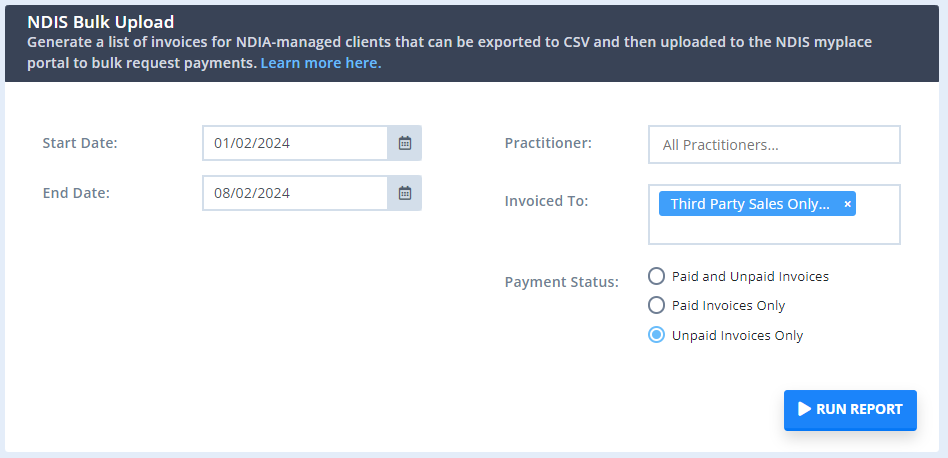Open the End Date calendar picker
The width and height of the screenshot is (948, 458).
(405, 193)
